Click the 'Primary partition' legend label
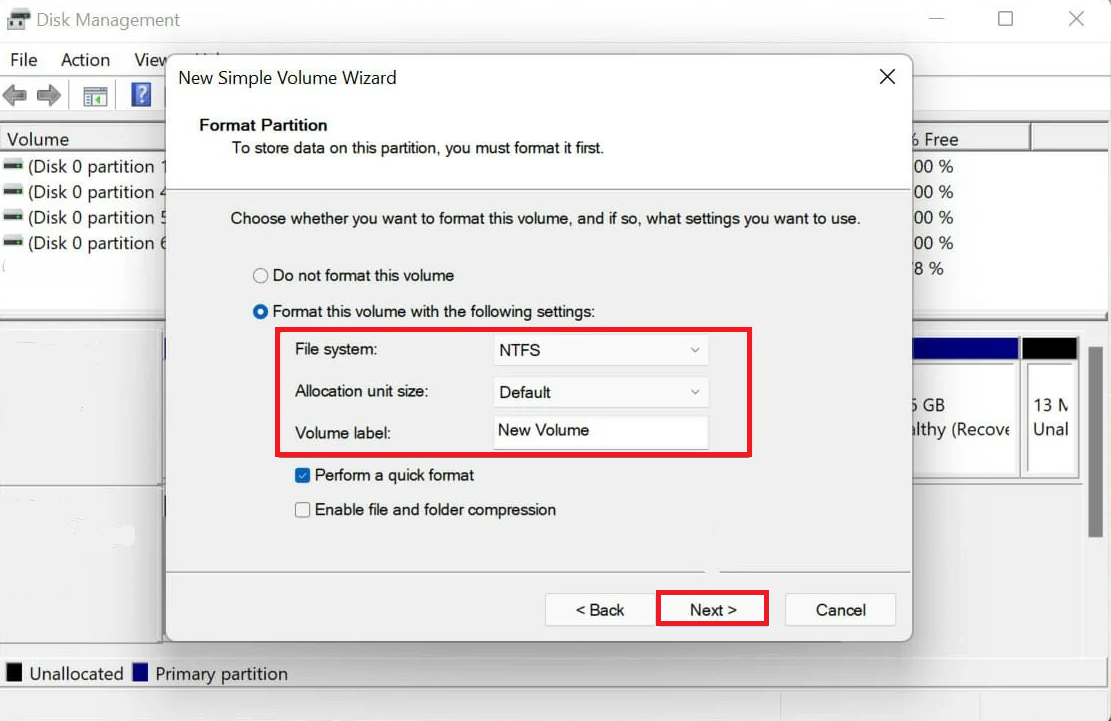This screenshot has width=1111, height=721. tap(222, 674)
